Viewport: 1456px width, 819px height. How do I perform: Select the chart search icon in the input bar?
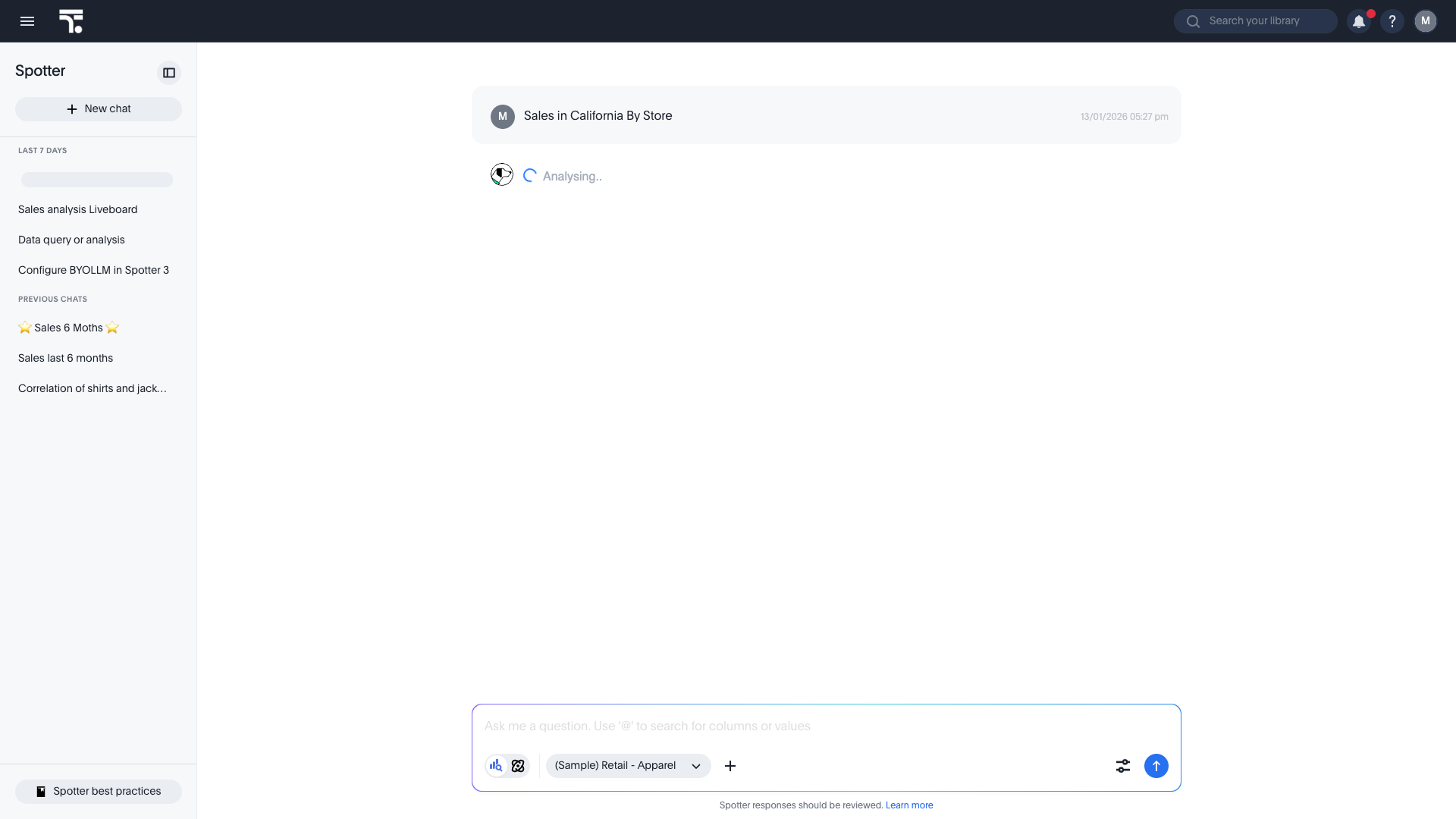tap(497, 766)
